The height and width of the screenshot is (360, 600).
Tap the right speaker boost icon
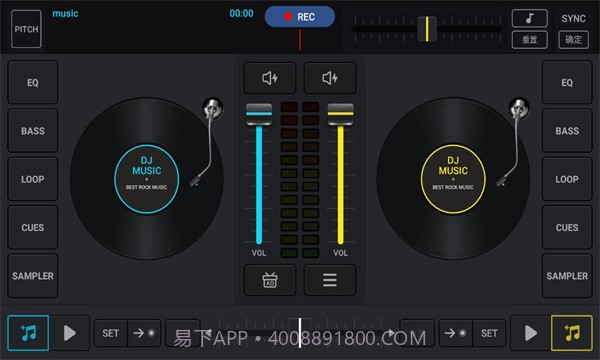pyautogui.click(x=330, y=78)
